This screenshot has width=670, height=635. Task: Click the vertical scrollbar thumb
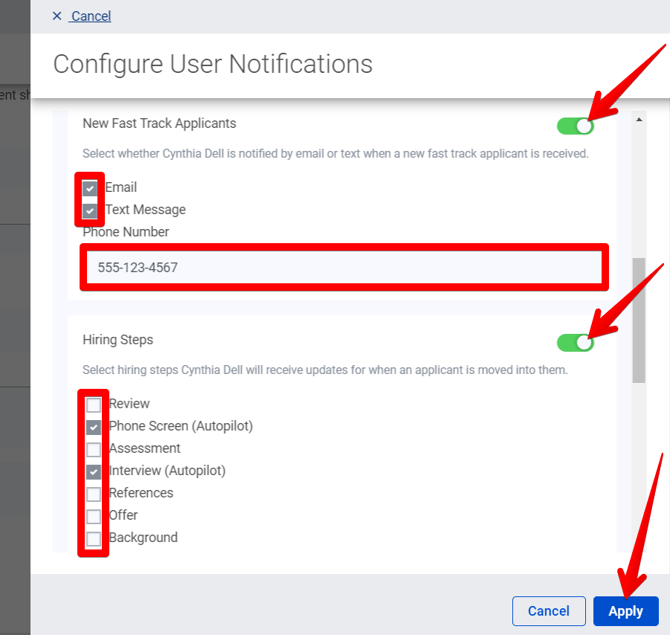point(639,320)
